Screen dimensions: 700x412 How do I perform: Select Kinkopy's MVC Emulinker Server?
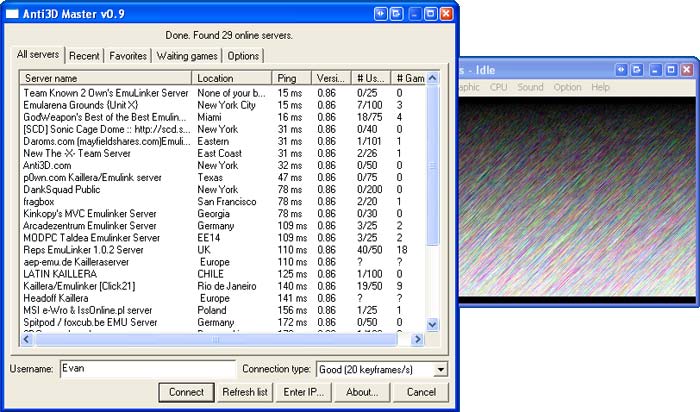[x=223, y=213]
